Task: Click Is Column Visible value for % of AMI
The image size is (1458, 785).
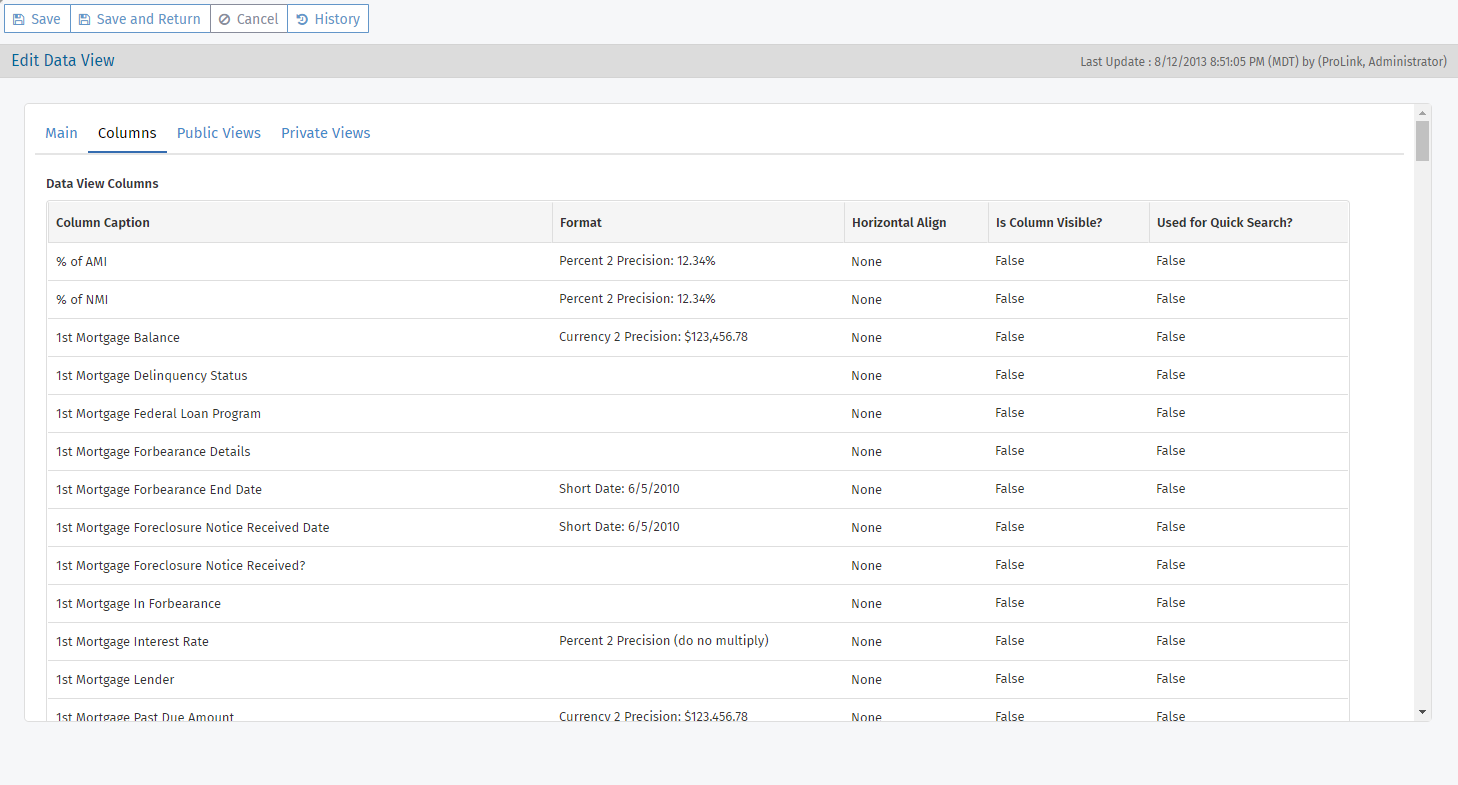Action: pos(1009,261)
